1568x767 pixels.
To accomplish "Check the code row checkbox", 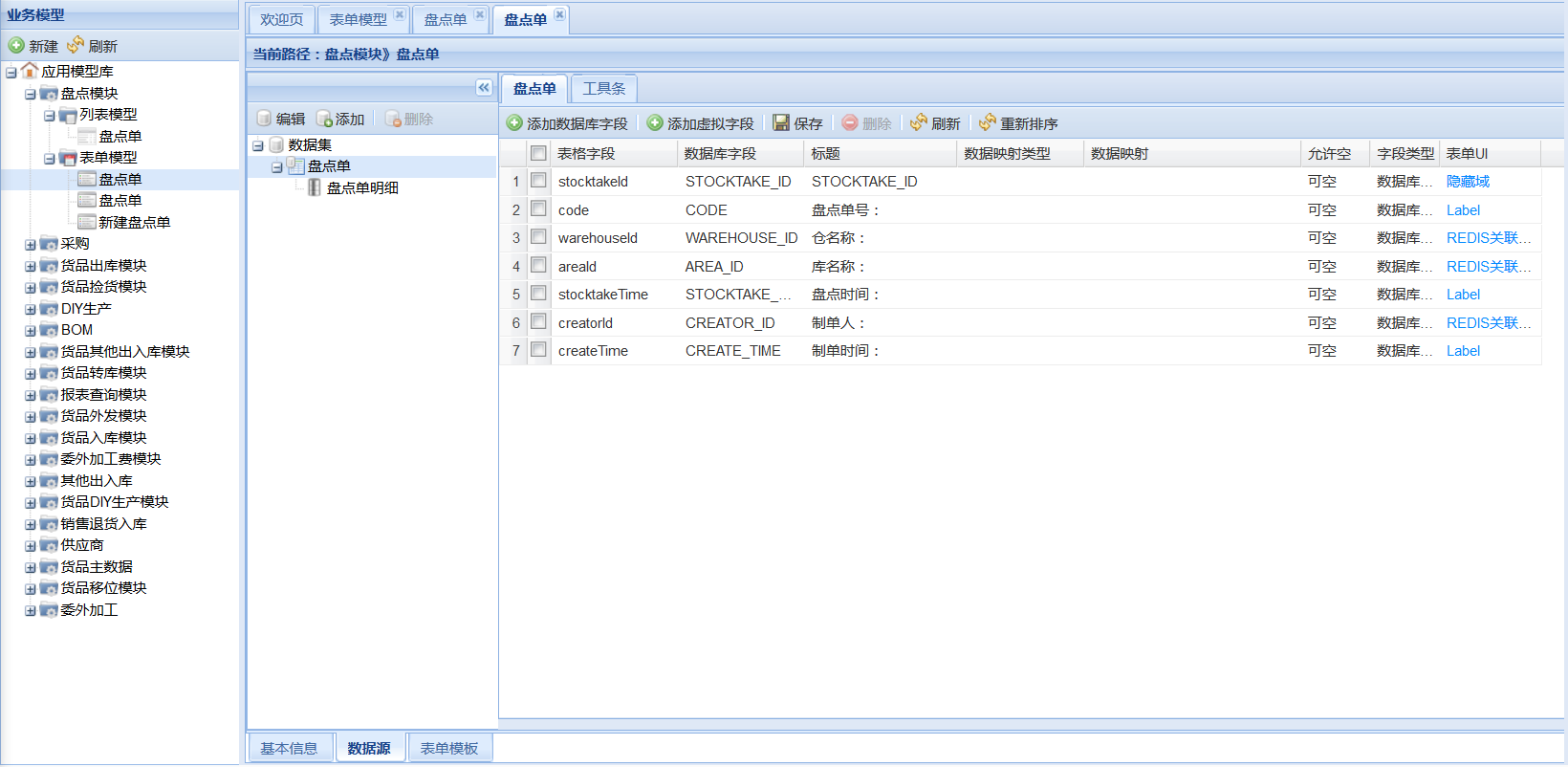I will tap(539, 208).
